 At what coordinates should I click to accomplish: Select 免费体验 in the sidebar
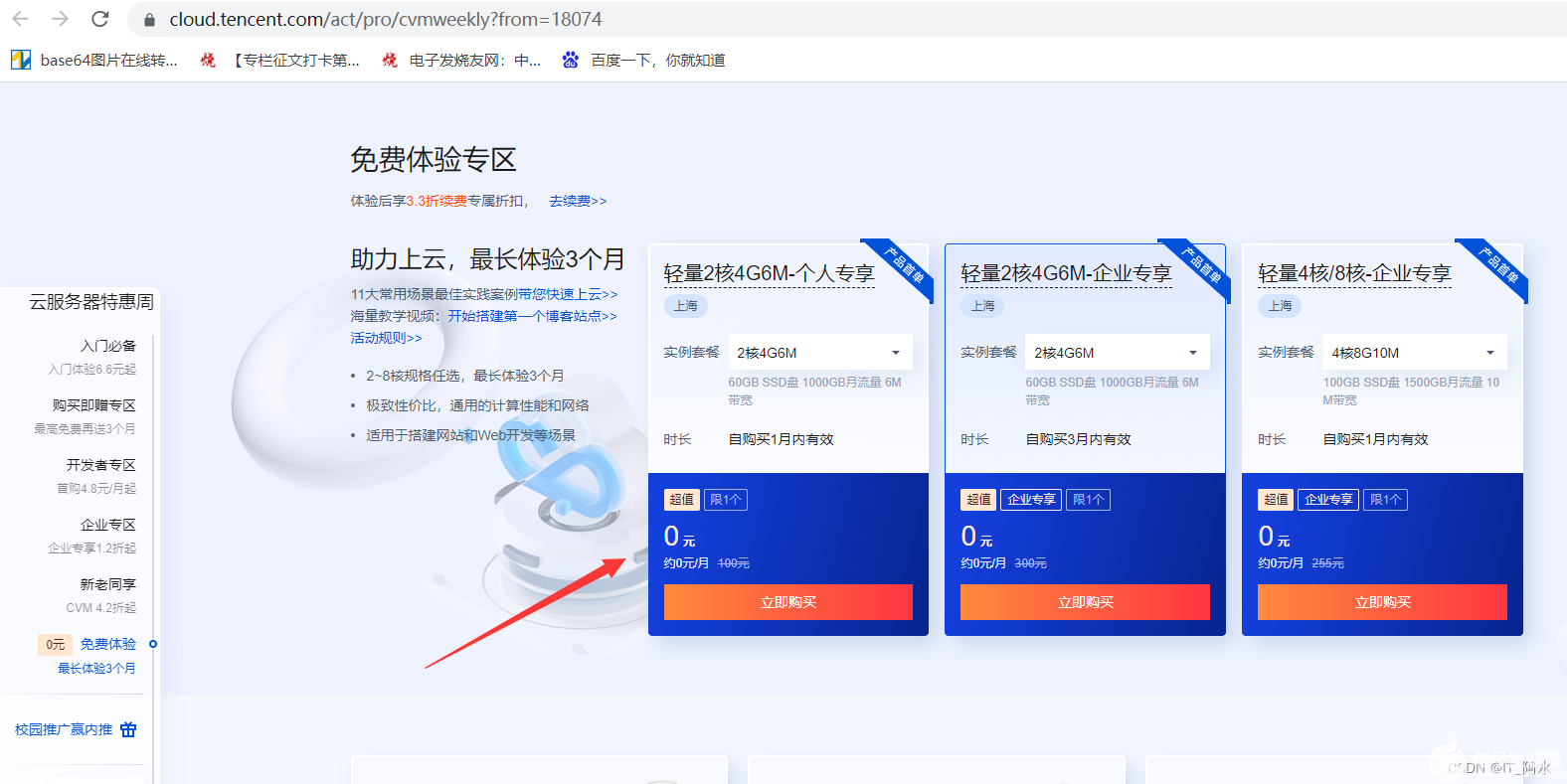108,644
